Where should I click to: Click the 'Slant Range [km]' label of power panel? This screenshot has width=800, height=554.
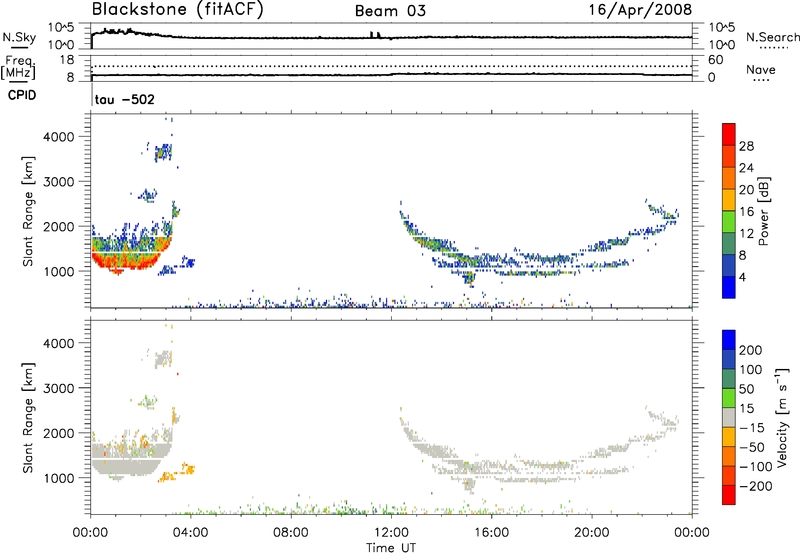pos(28,211)
